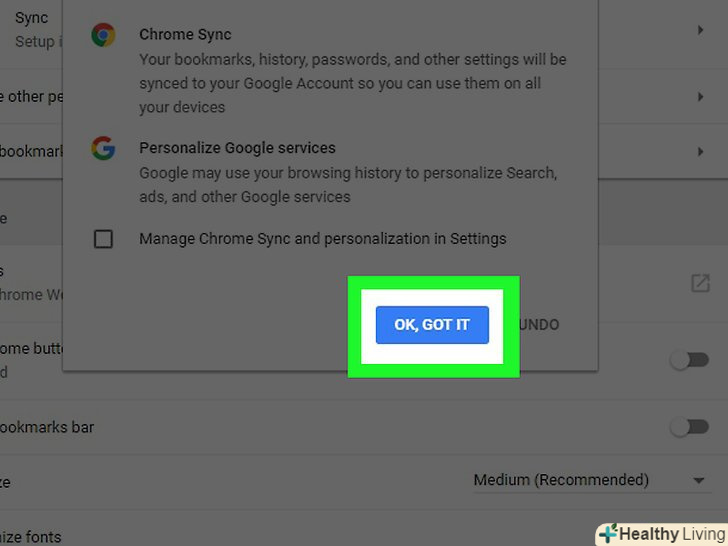This screenshot has height=546, width=728.
Task: Click the Healthy Living watermark text
Action: (x=672, y=534)
